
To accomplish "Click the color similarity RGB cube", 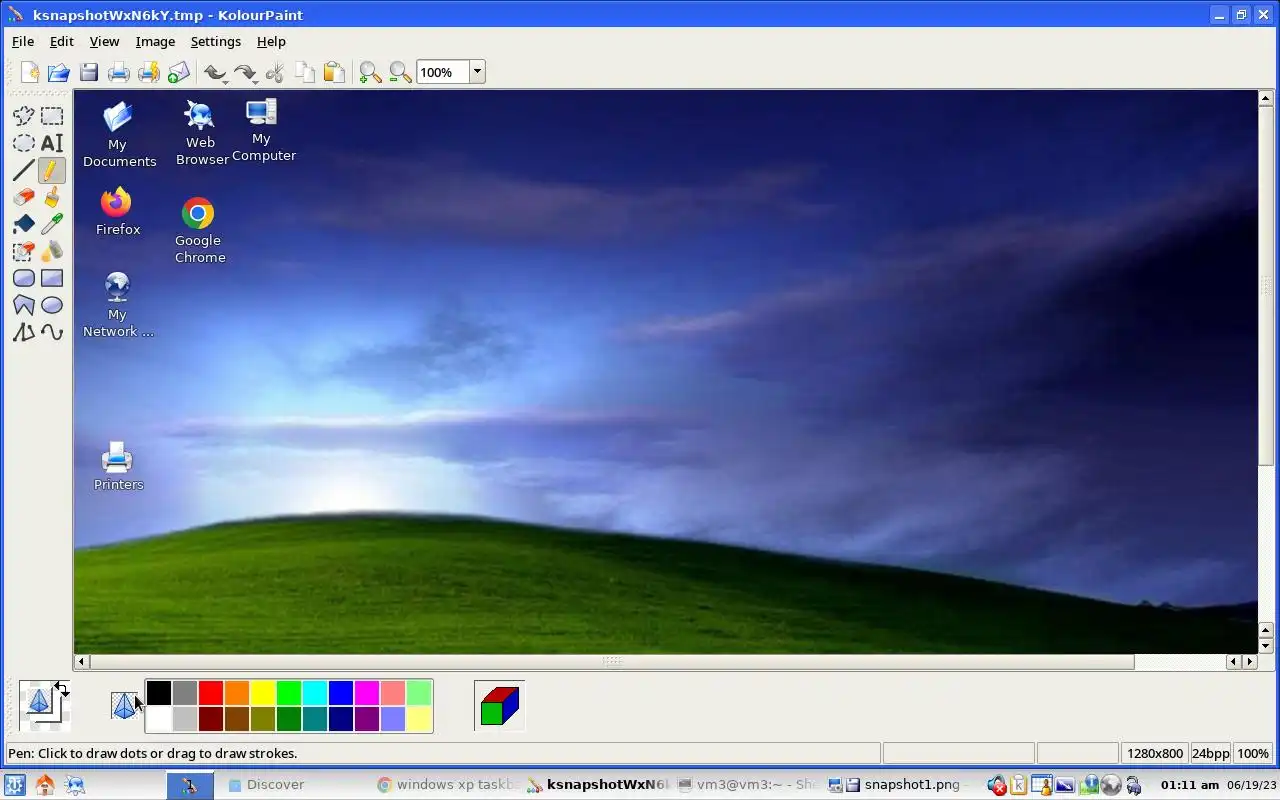I will [x=499, y=705].
